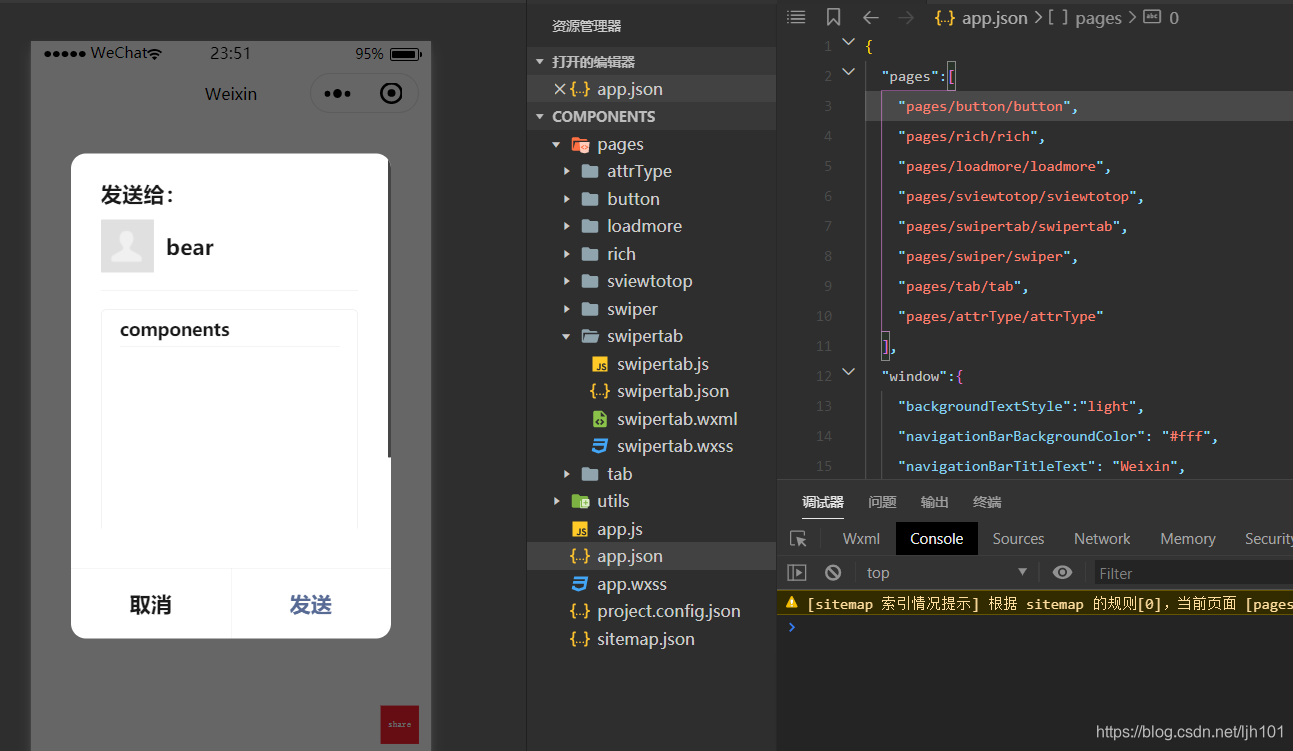Image resolution: width=1293 pixels, height=751 pixels.
Task: Click the app.wxss CSS file icon
Action: pos(580,584)
